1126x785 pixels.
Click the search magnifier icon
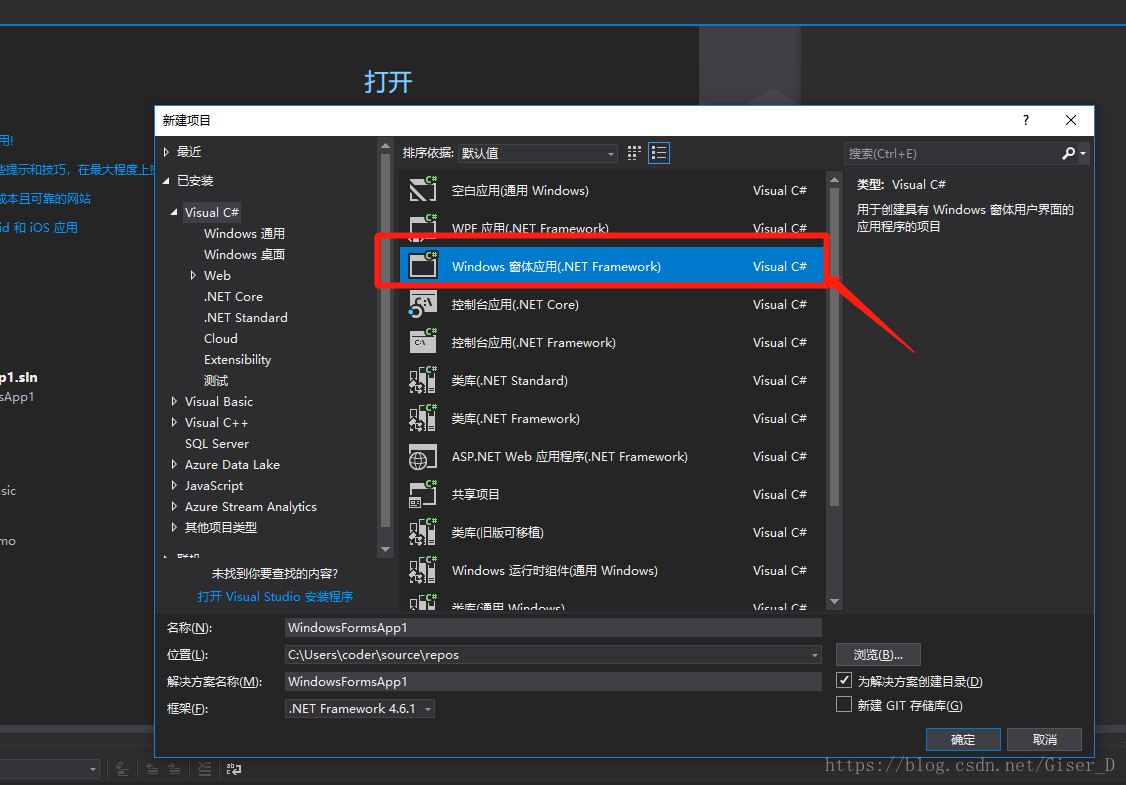click(x=1069, y=153)
